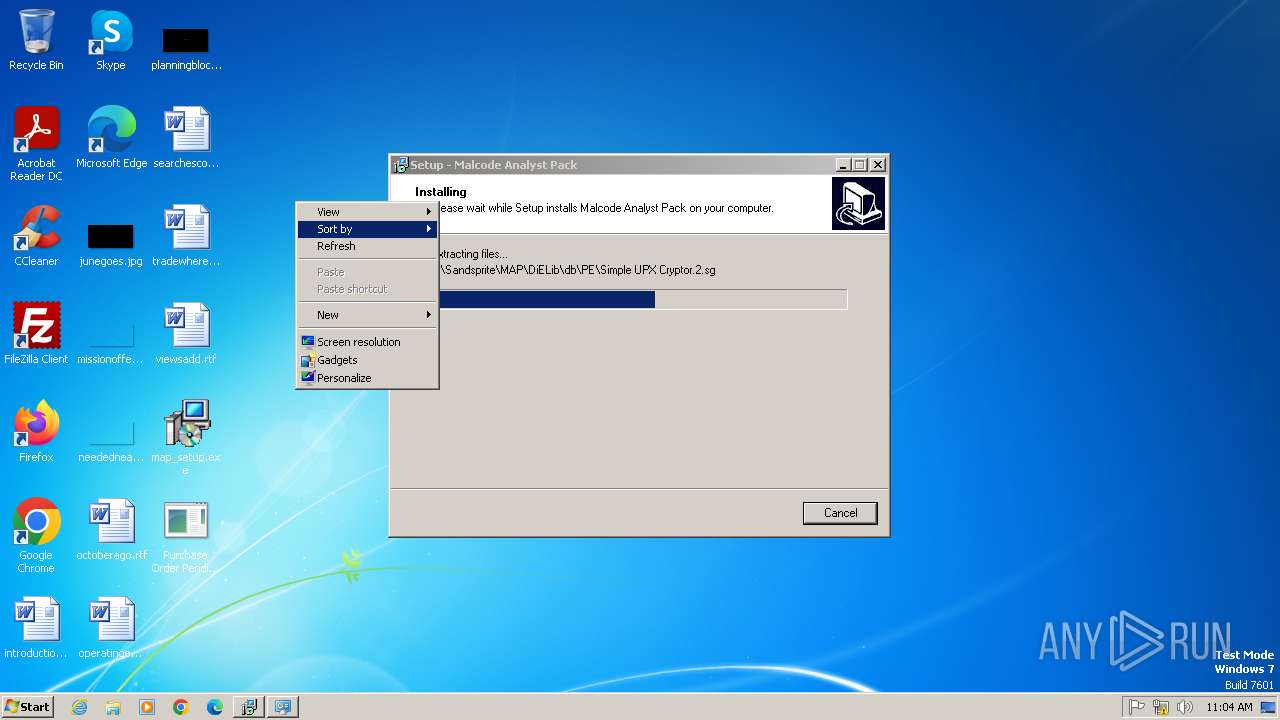Screen dimensions: 1280x720
Task: Cancel the Malcode Analyst Pack installation
Action: click(x=840, y=513)
